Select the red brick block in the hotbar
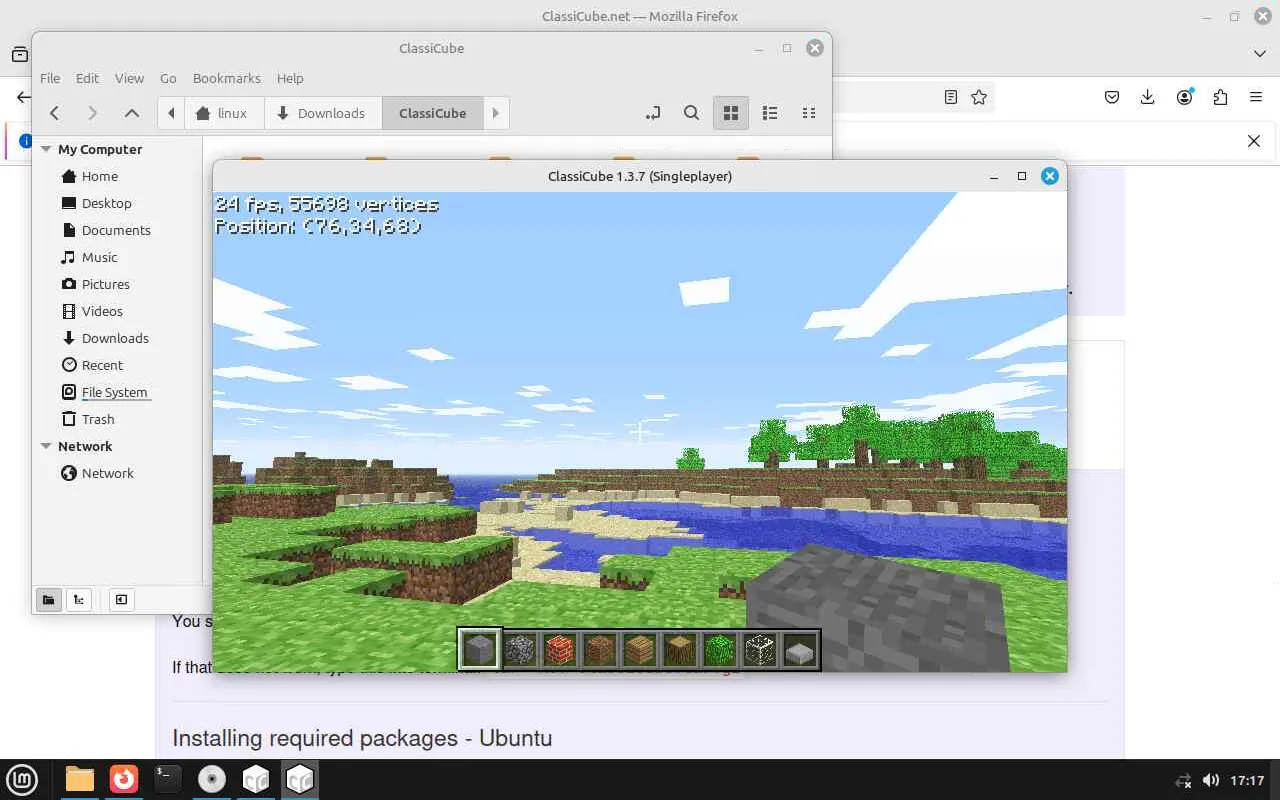This screenshot has height=800, width=1280. coord(560,650)
